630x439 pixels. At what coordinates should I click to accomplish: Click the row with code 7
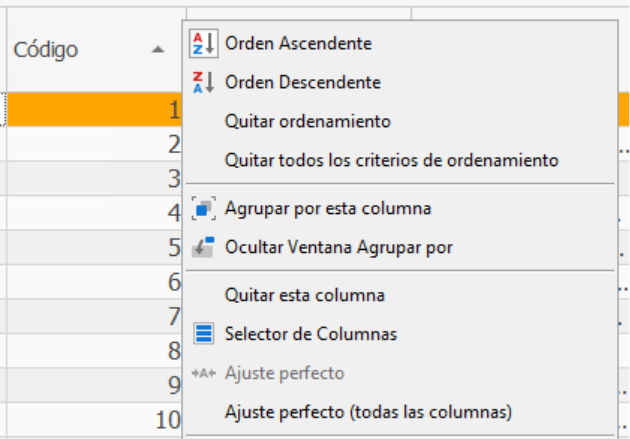pyautogui.click(x=90, y=317)
